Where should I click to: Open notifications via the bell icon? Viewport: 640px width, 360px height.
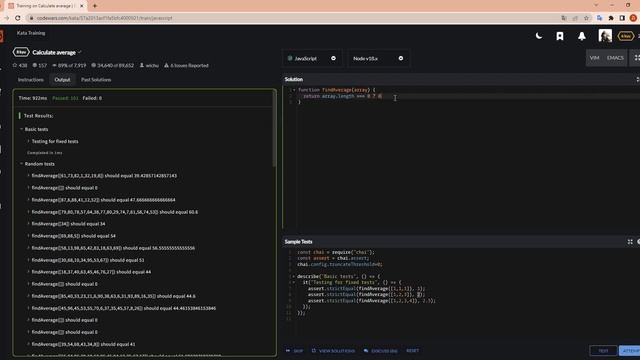(x=582, y=36)
